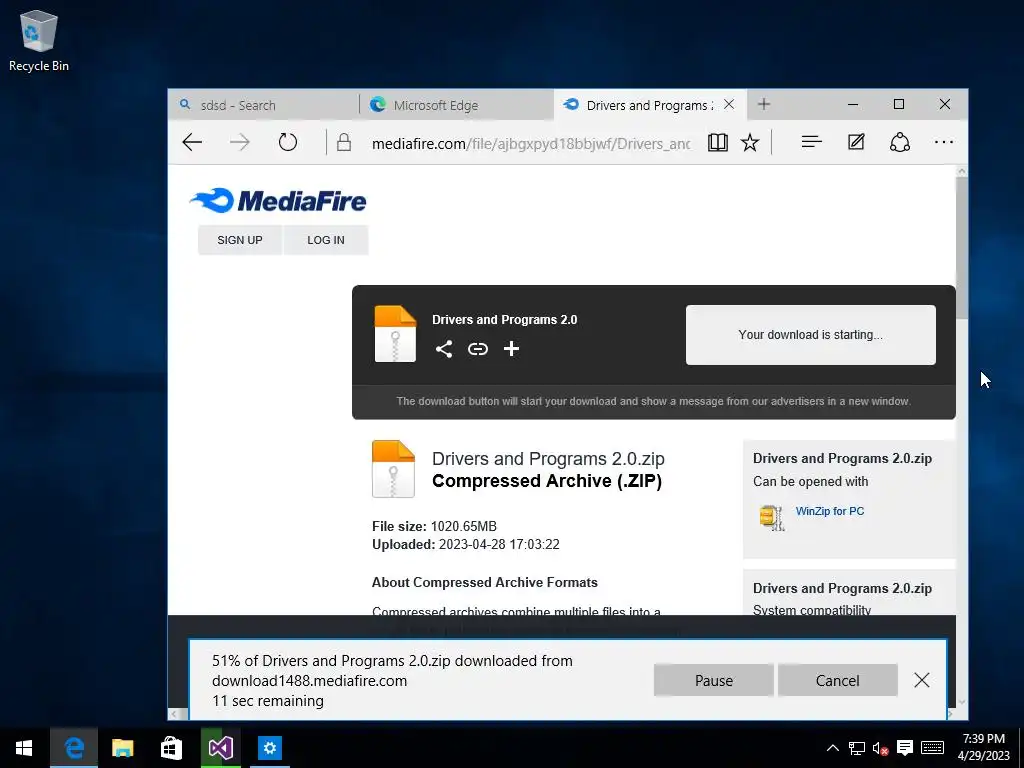Screen dimensions: 1024x768
Task: Click the network icon in system tray
Action: [x=857, y=748]
